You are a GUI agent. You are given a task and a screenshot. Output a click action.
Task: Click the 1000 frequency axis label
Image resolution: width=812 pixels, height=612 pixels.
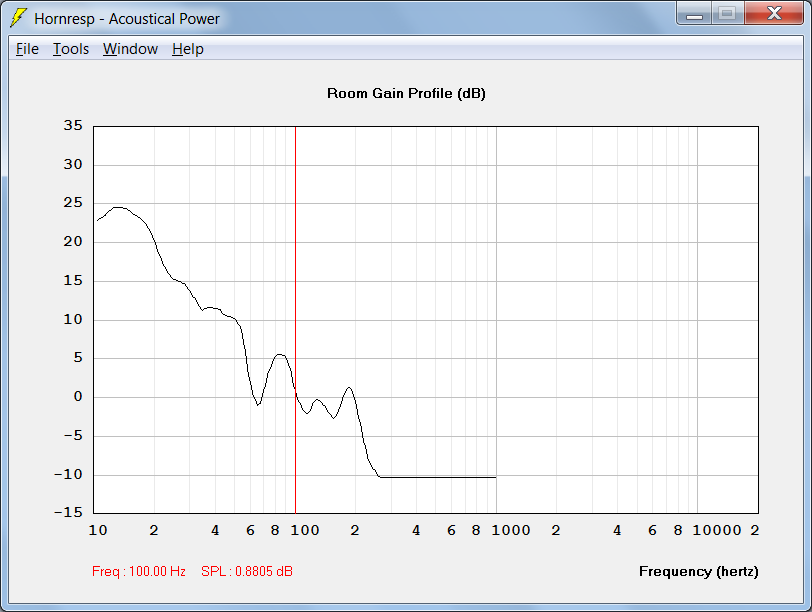point(511,530)
